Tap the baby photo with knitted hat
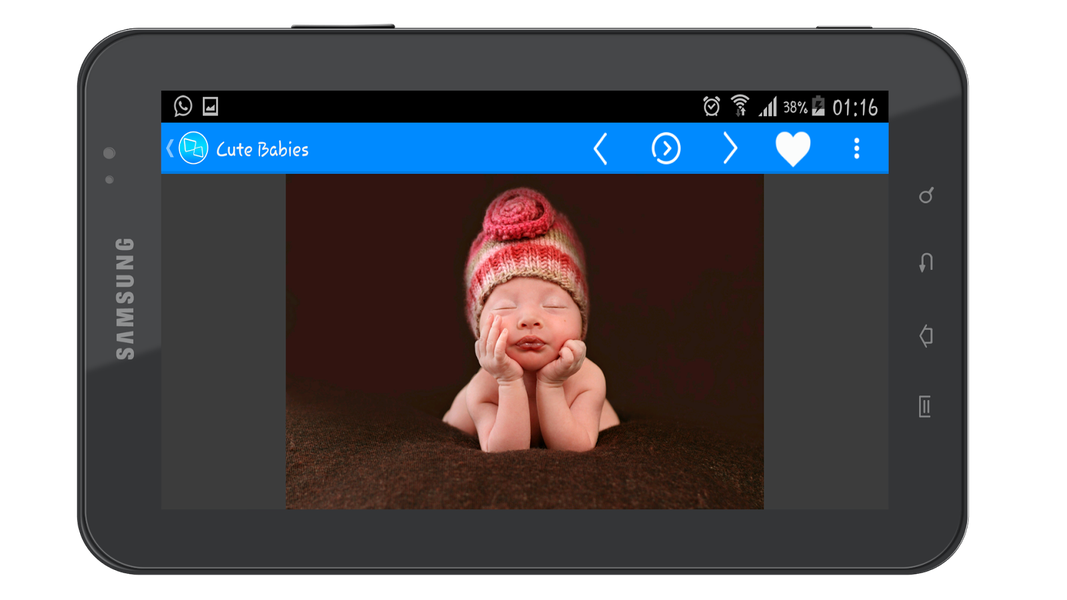 pyautogui.click(x=524, y=341)
